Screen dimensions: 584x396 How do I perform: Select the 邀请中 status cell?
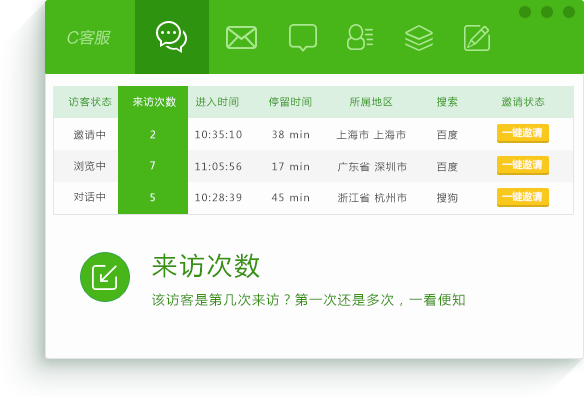click(x=89, y=134)
